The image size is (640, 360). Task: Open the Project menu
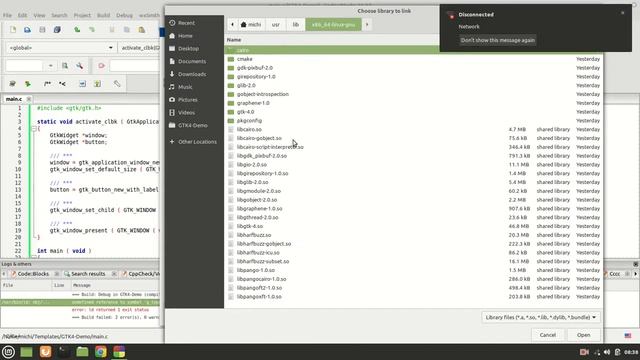pos(82,15)
